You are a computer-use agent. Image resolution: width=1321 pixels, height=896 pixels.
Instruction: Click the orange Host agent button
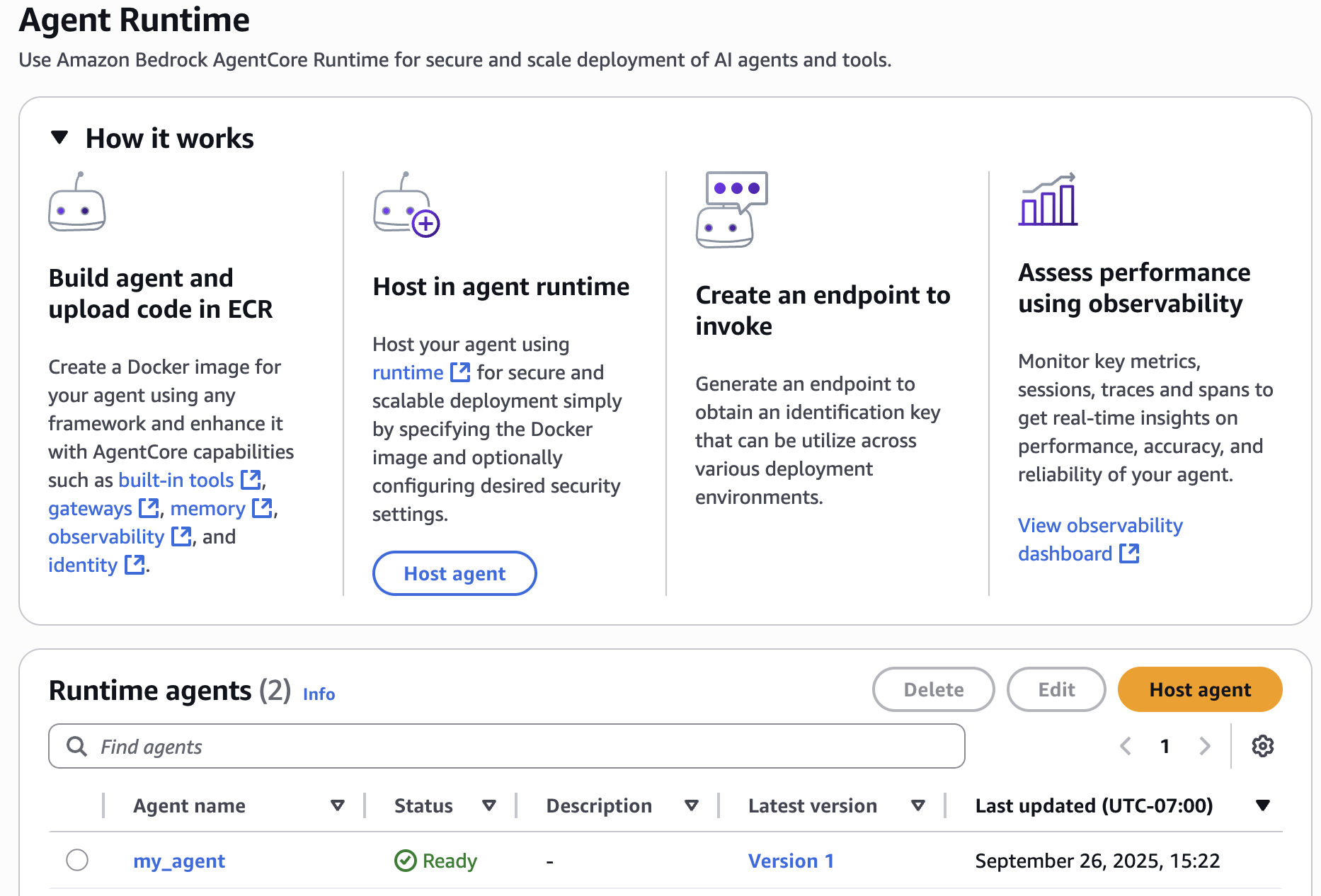(1199, 689)
